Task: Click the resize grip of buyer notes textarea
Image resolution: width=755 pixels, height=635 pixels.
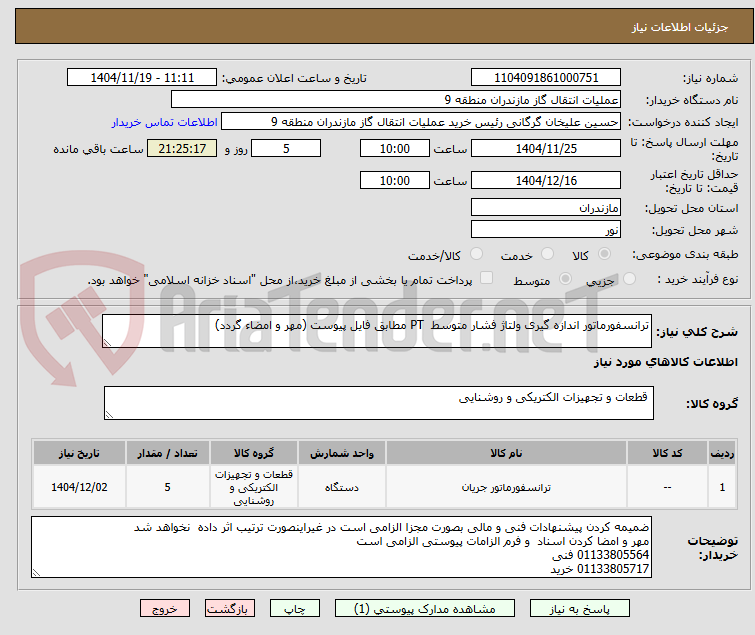Action: 36,572
